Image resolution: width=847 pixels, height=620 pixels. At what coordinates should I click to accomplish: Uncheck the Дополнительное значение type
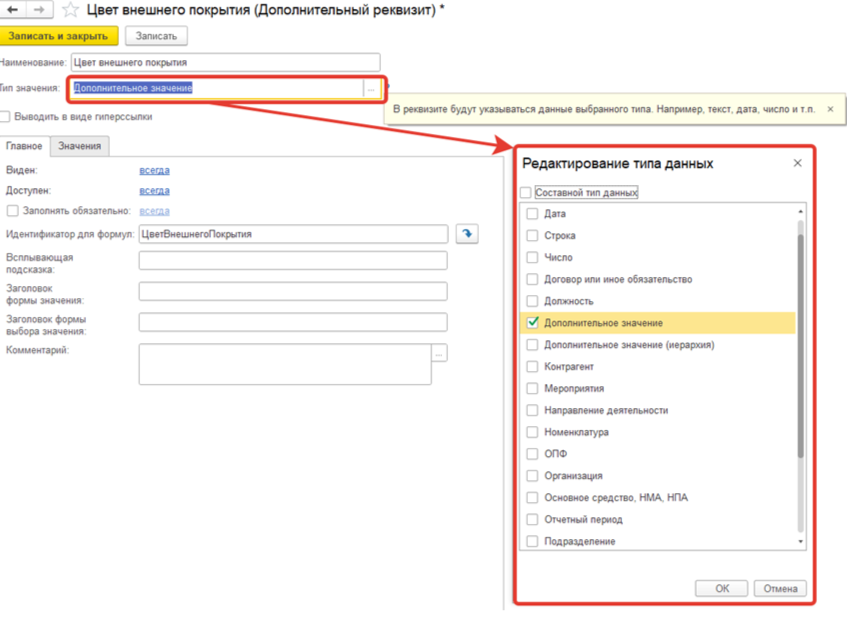[533, 322]
